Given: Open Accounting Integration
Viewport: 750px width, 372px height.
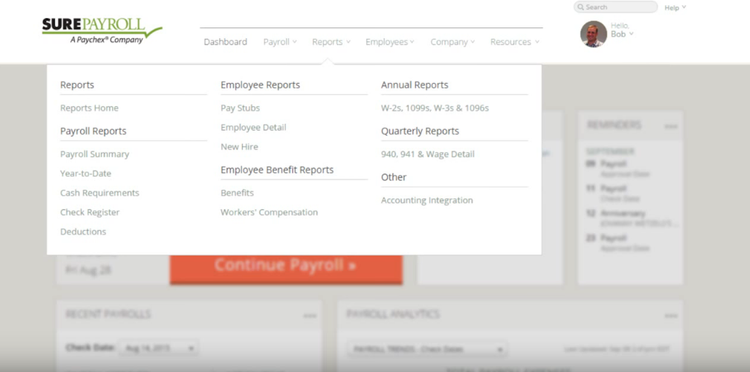Looking at the screenshot, I should [x=427, y=200].
